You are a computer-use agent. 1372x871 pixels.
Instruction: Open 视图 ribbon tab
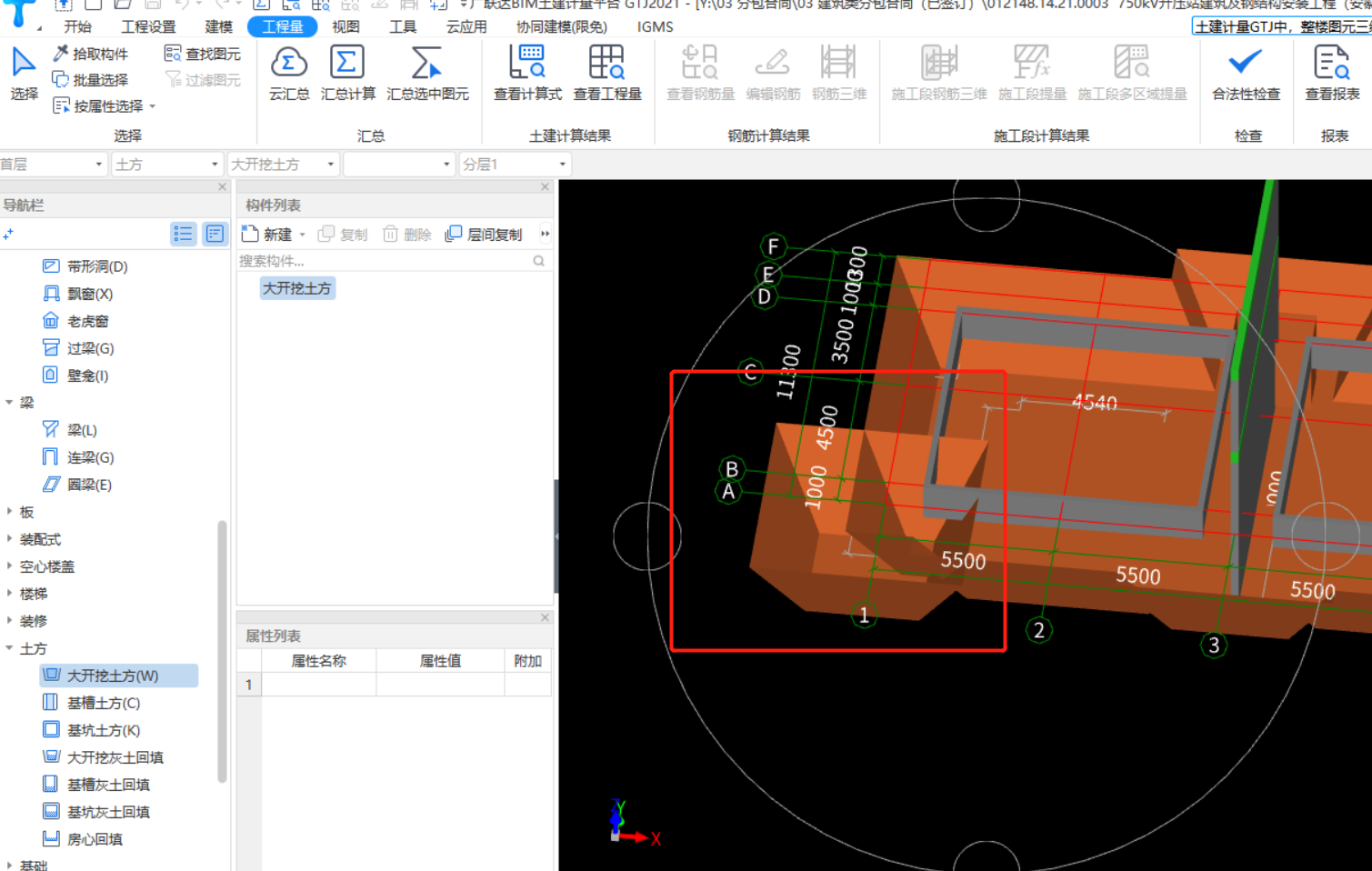346,27
